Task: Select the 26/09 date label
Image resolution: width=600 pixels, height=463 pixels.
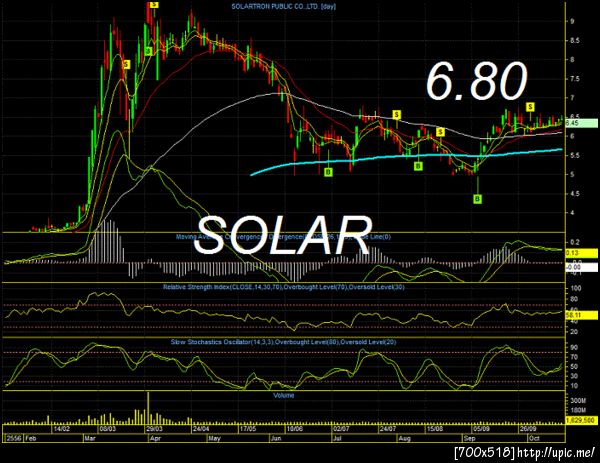Action: [528, 429]
